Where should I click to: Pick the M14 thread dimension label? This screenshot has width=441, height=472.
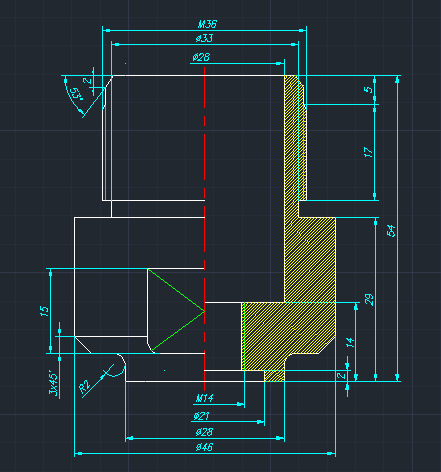pos(204,398)
